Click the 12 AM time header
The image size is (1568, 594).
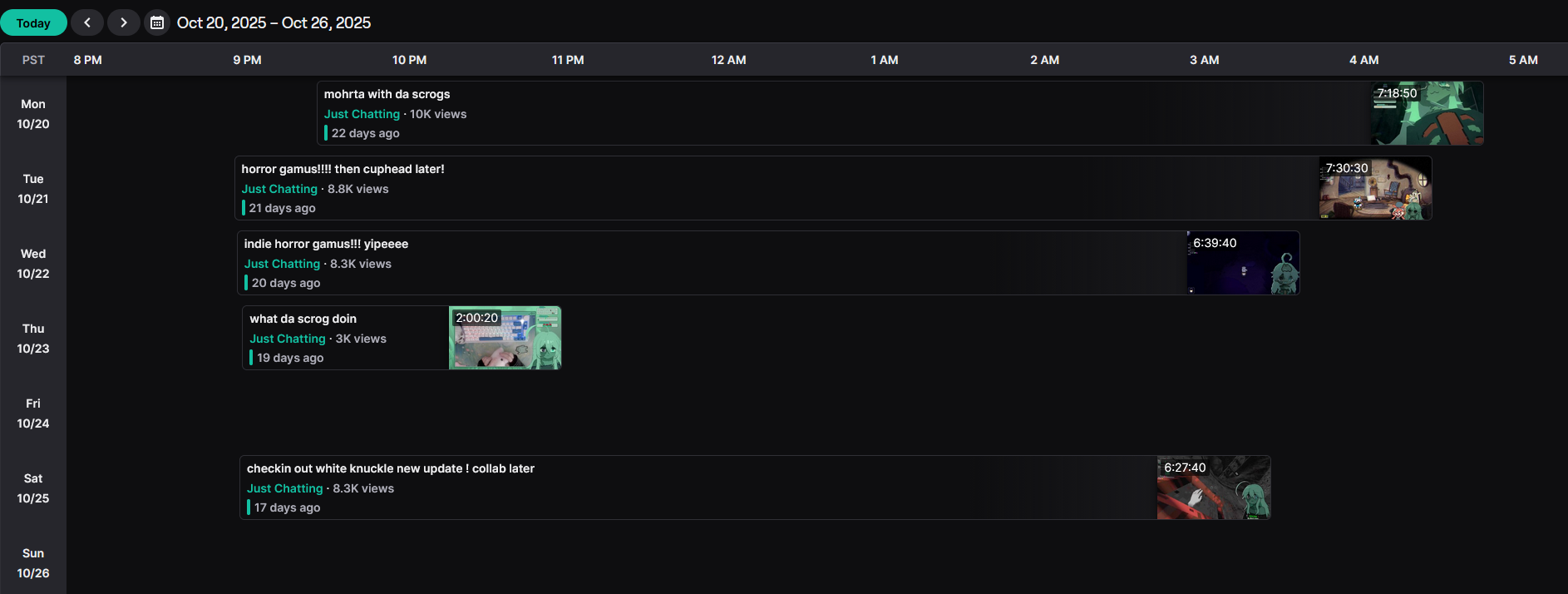728,60
